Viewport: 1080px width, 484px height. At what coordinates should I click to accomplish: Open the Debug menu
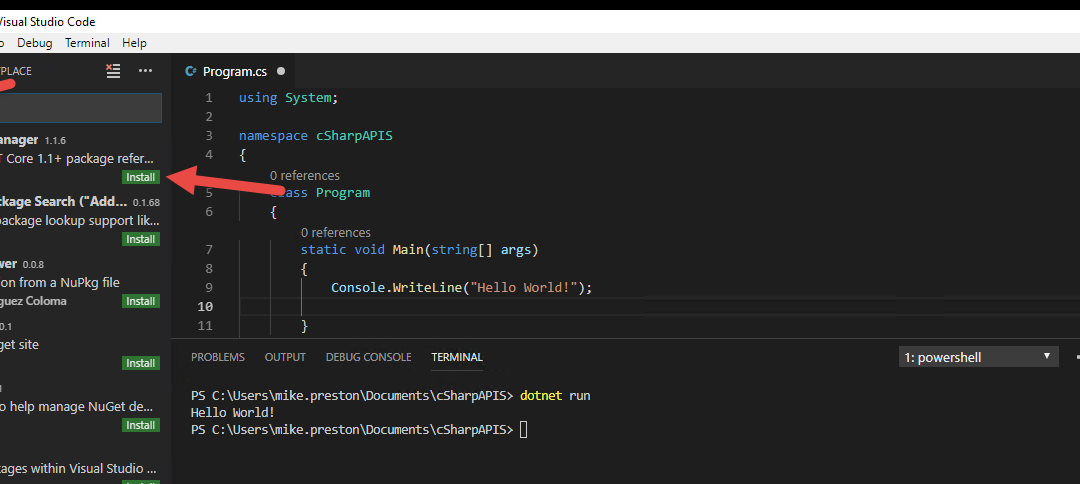pyautogui.click(x=34, y=43)
